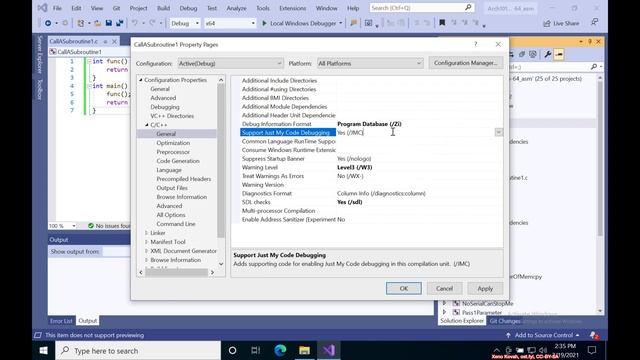Collapse the Configuration Properties tree node
Screen dimensions: 640x360
(141, 80)
